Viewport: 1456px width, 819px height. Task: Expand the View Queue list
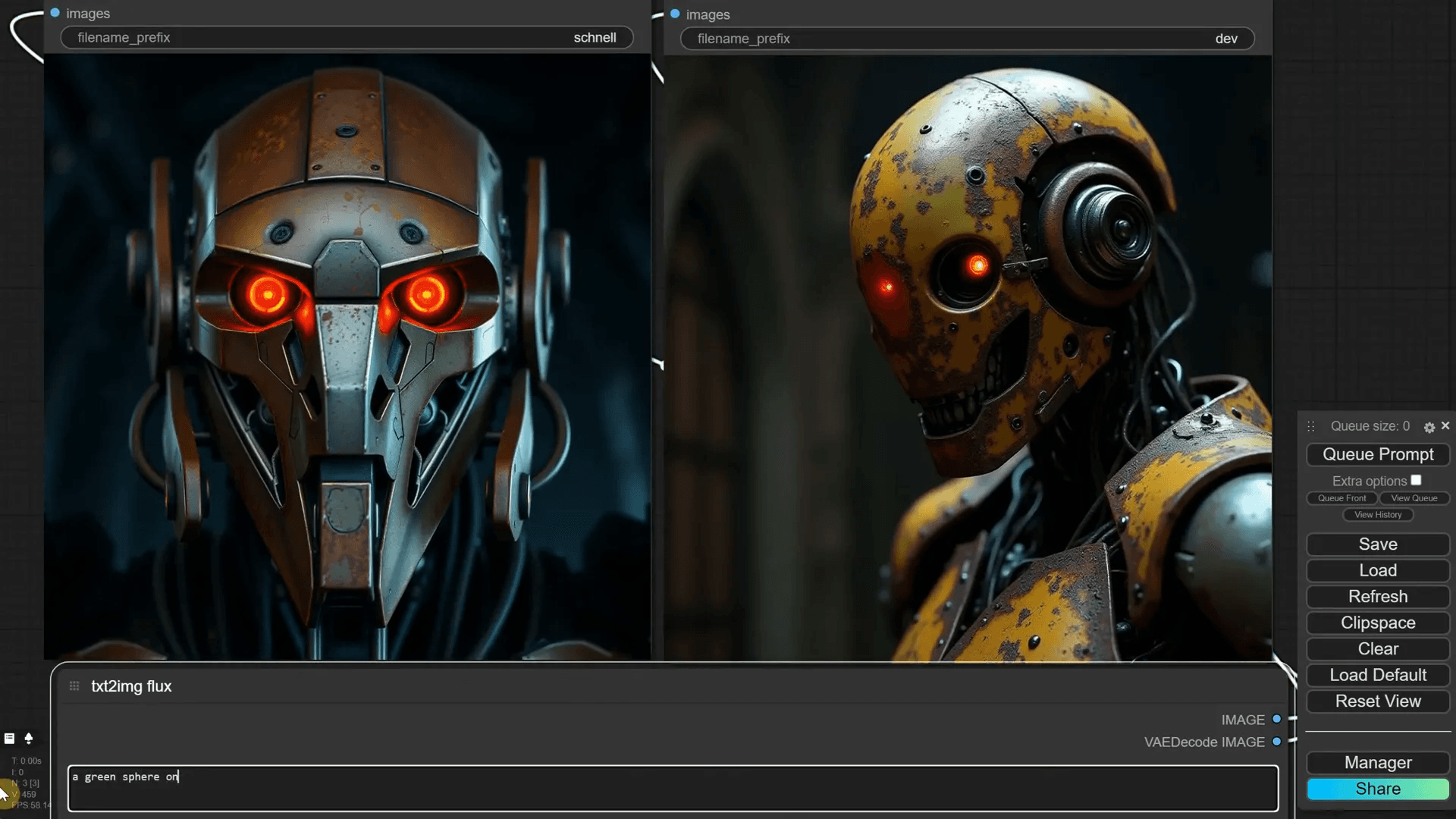point(1414,498)
